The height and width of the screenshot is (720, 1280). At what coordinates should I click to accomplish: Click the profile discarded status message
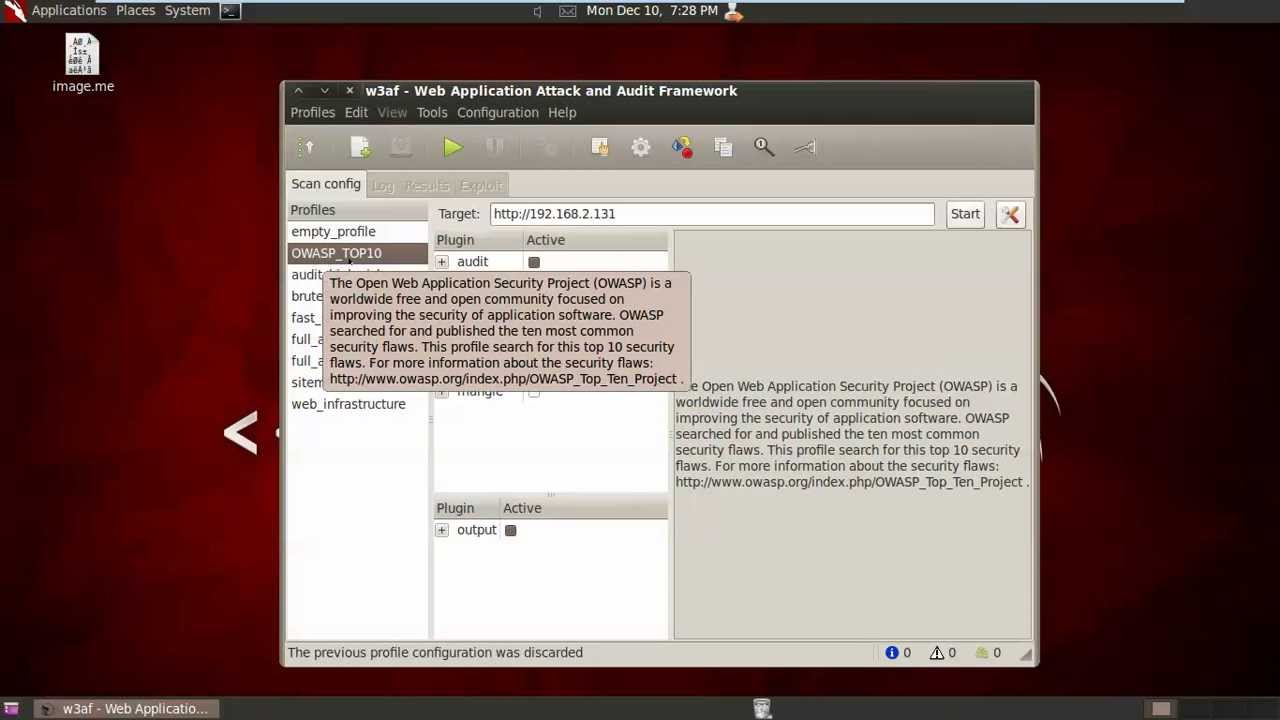pyautogui.click(x=435, y=653)
